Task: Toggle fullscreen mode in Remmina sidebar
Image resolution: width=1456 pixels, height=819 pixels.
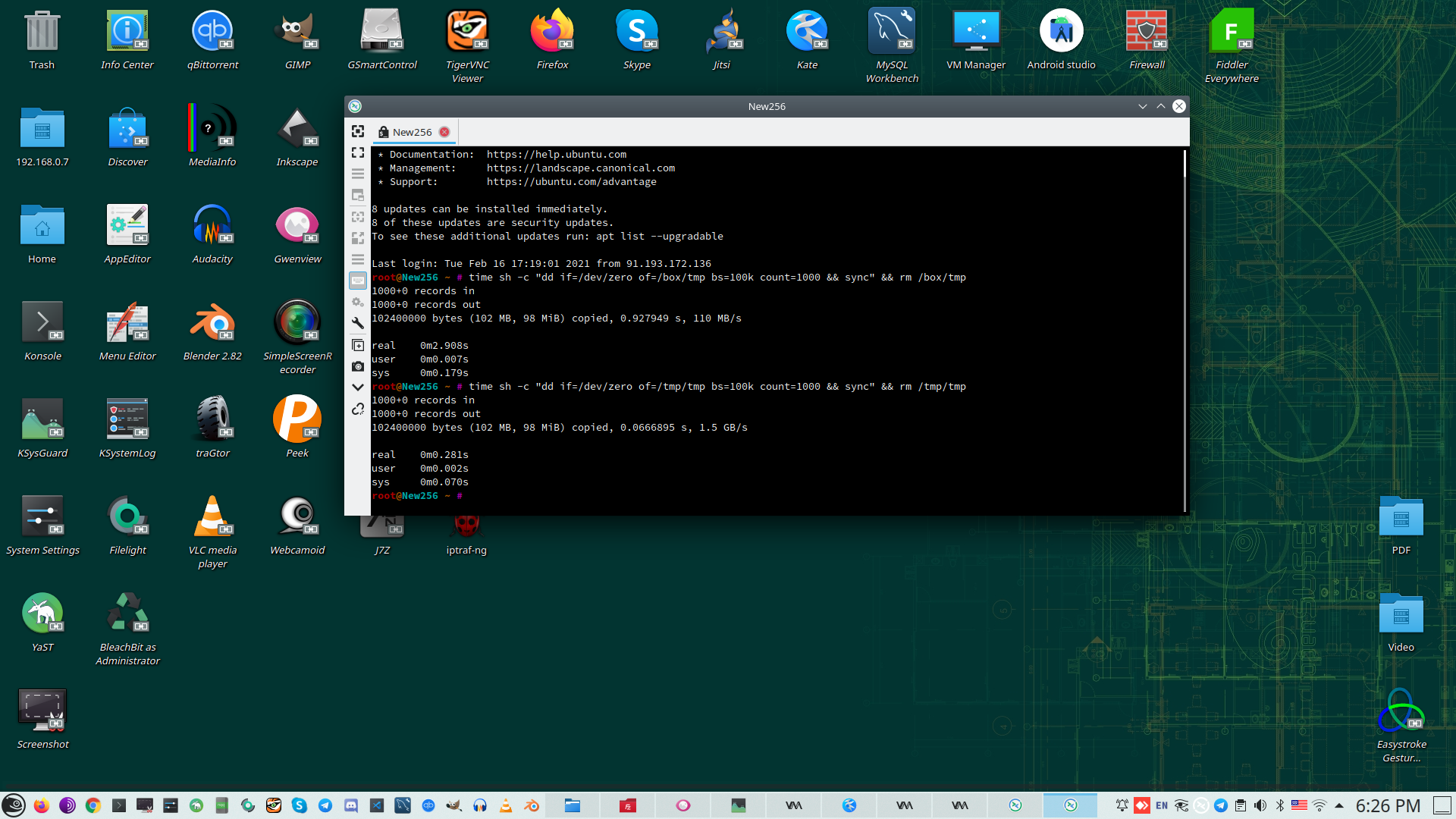Action: coord(358,152)
